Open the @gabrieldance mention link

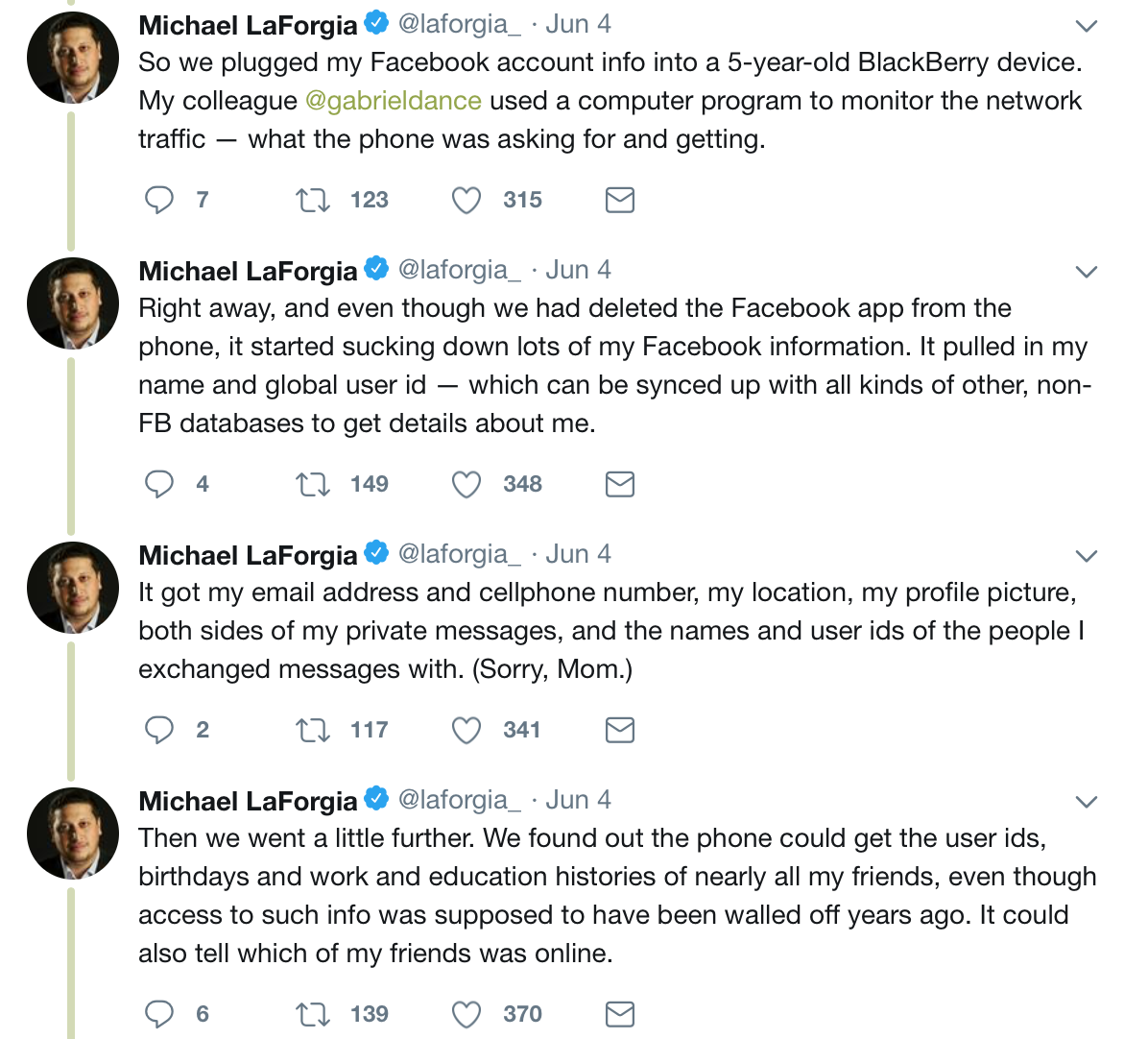tap(394, 100)
